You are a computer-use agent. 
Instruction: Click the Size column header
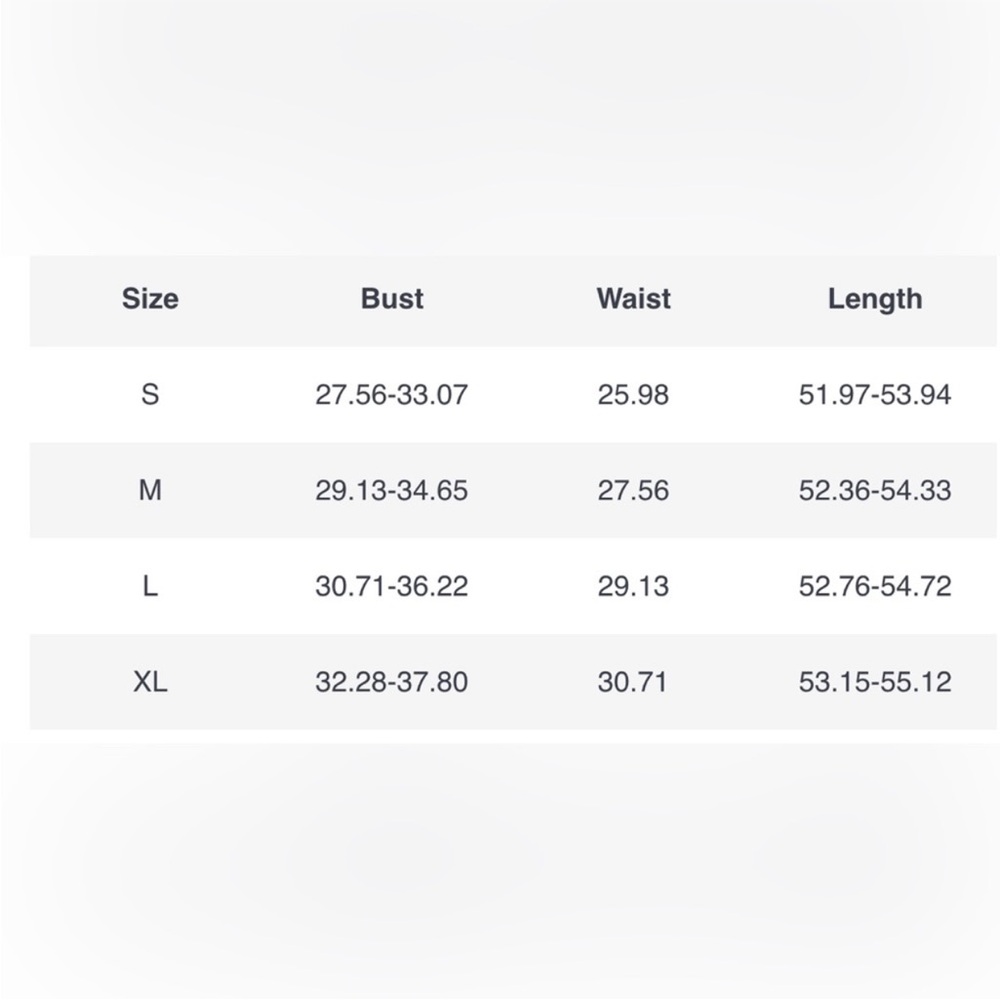(x=150, y=298)
